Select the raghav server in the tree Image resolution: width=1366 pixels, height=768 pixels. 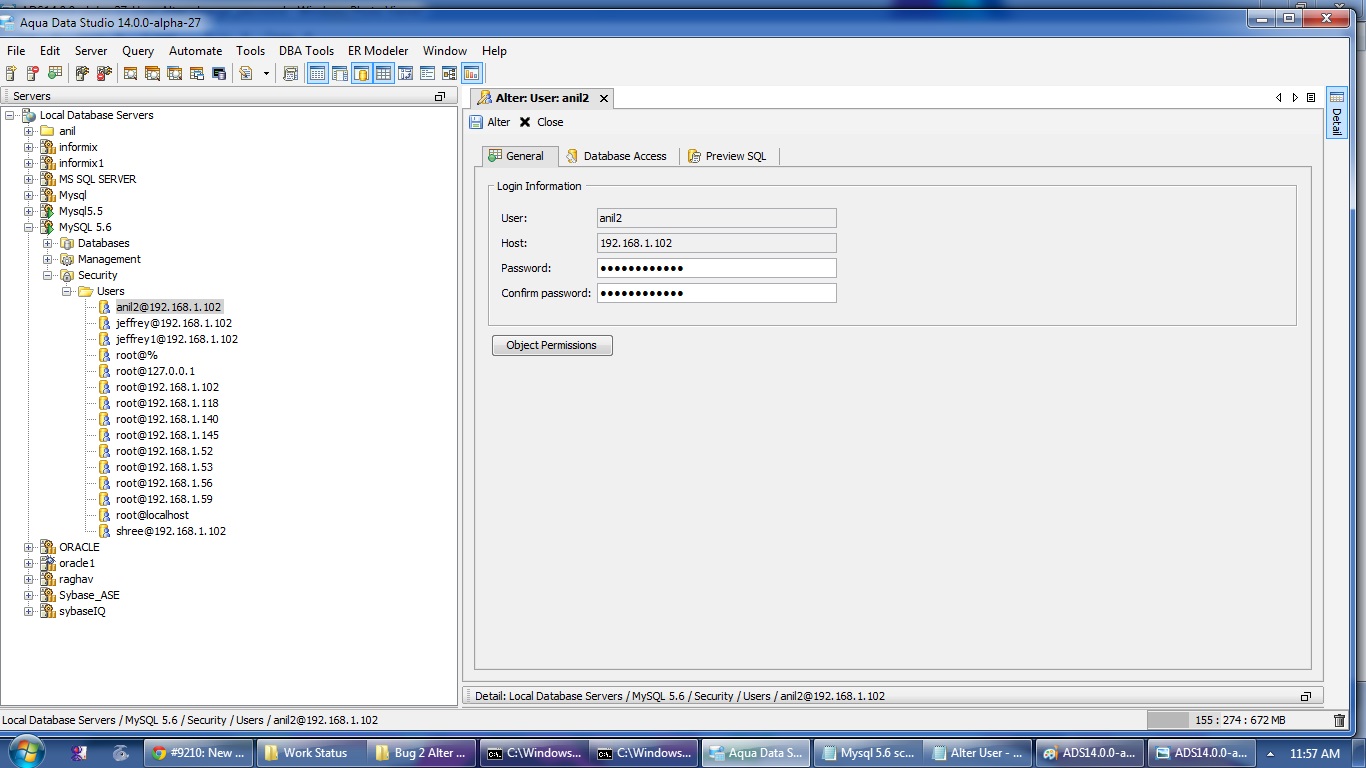tap(76, 579)
